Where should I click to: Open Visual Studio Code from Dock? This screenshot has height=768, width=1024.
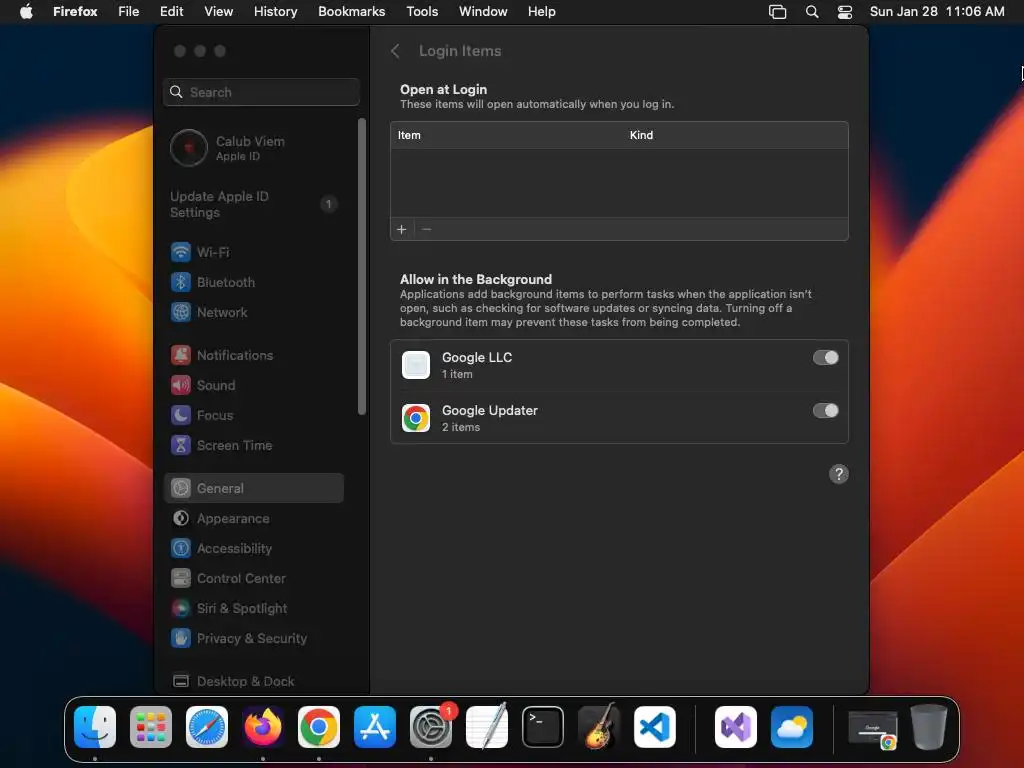coord(655,727)
